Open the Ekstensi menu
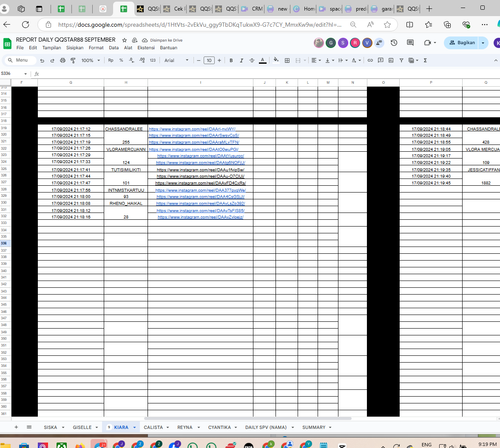The image size is (500, 448). click(146, 48)
